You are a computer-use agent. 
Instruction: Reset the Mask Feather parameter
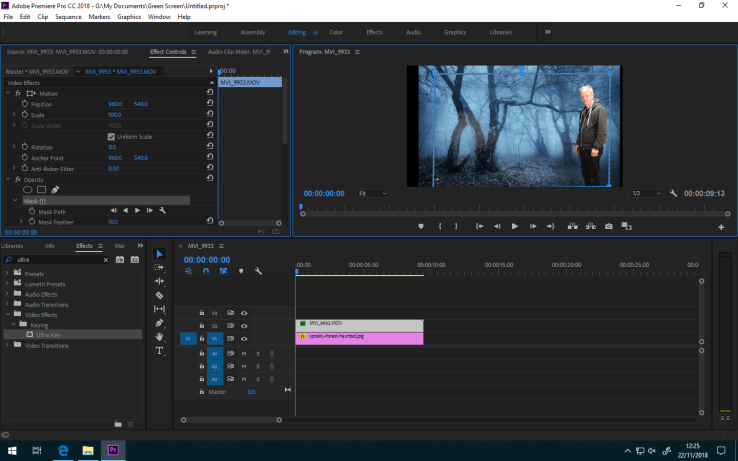210,221
